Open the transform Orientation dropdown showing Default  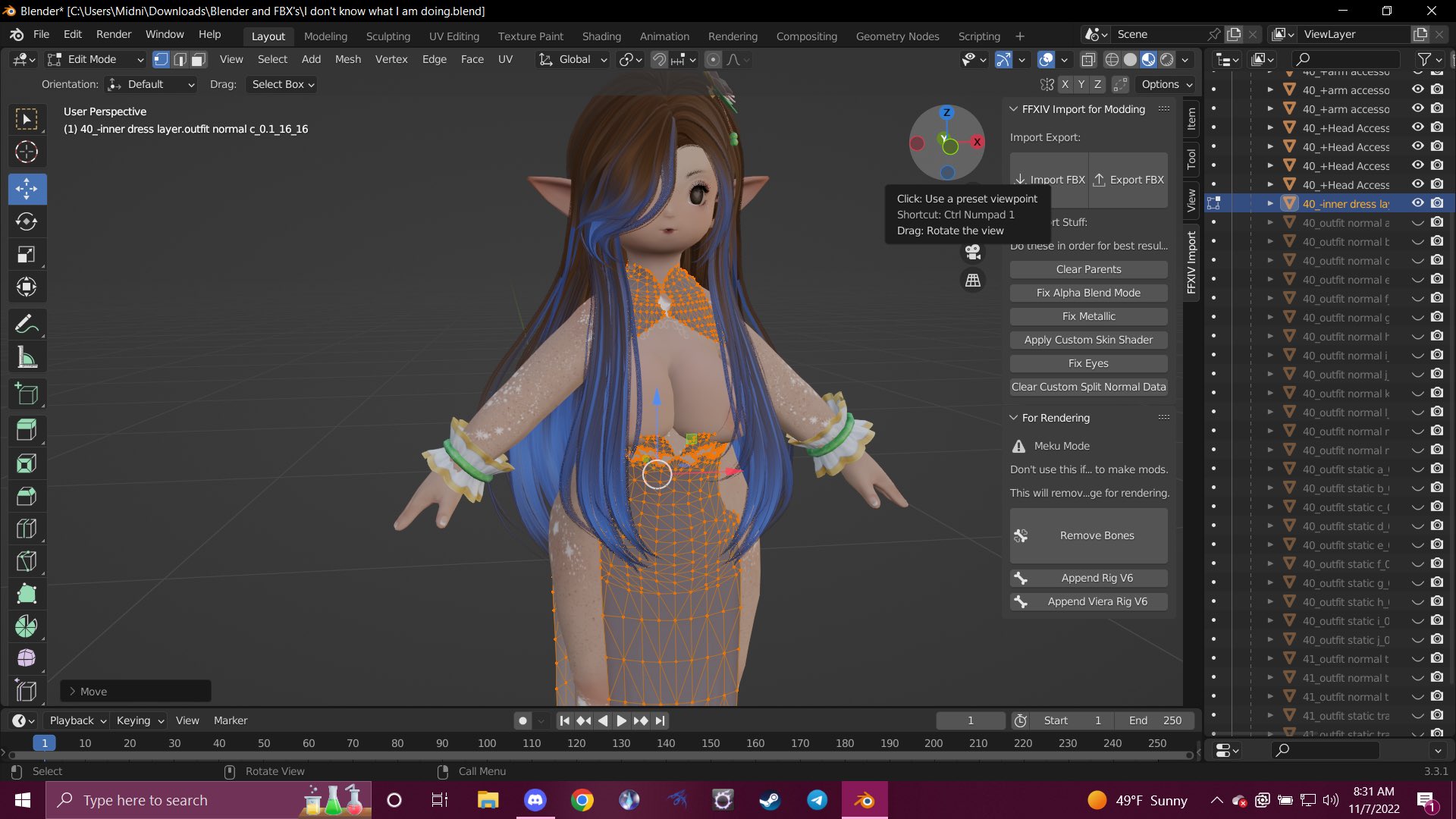(x=151, y=84)
